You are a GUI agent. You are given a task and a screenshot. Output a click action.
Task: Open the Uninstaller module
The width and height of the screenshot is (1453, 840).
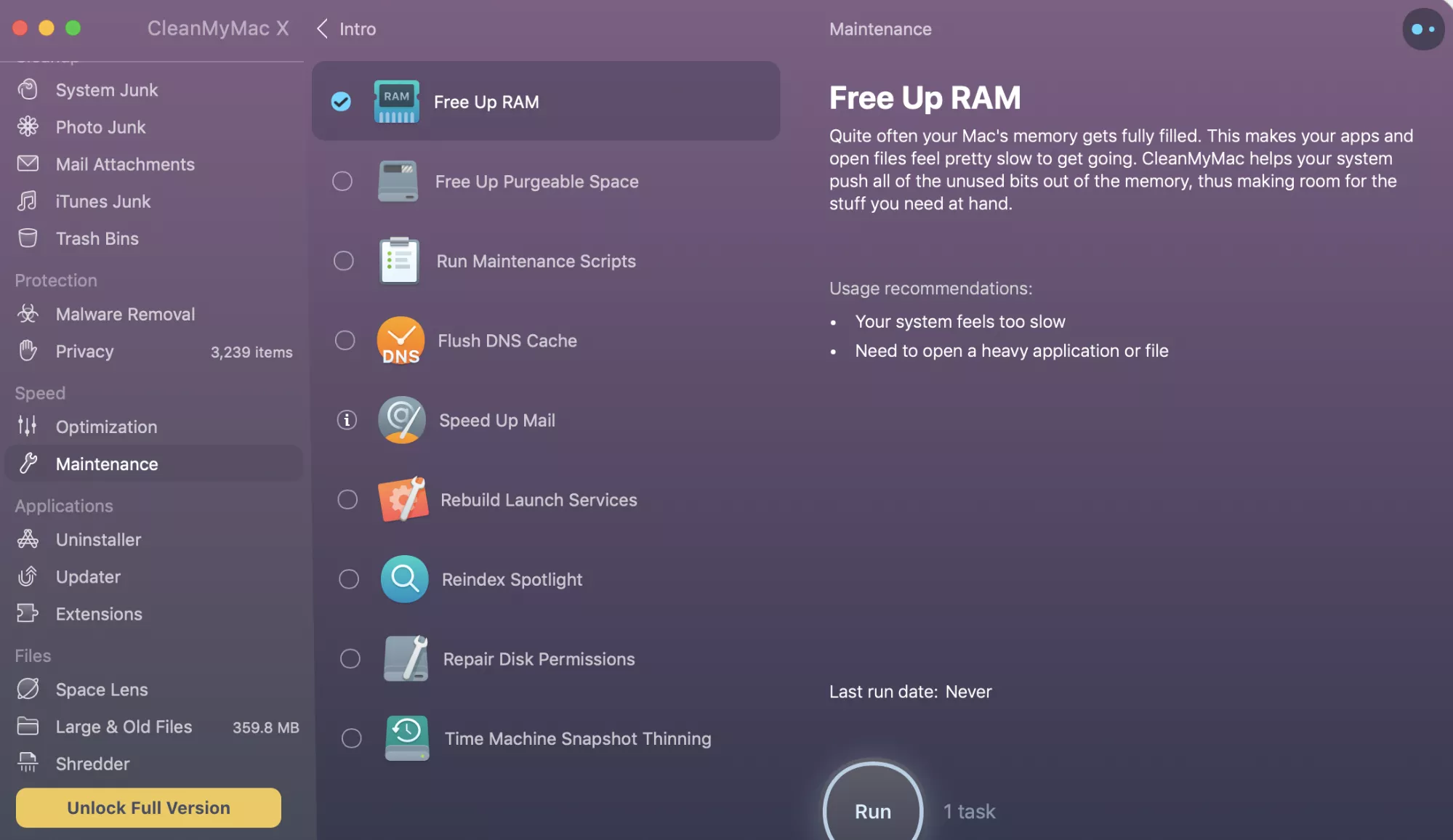coord(154,538)
